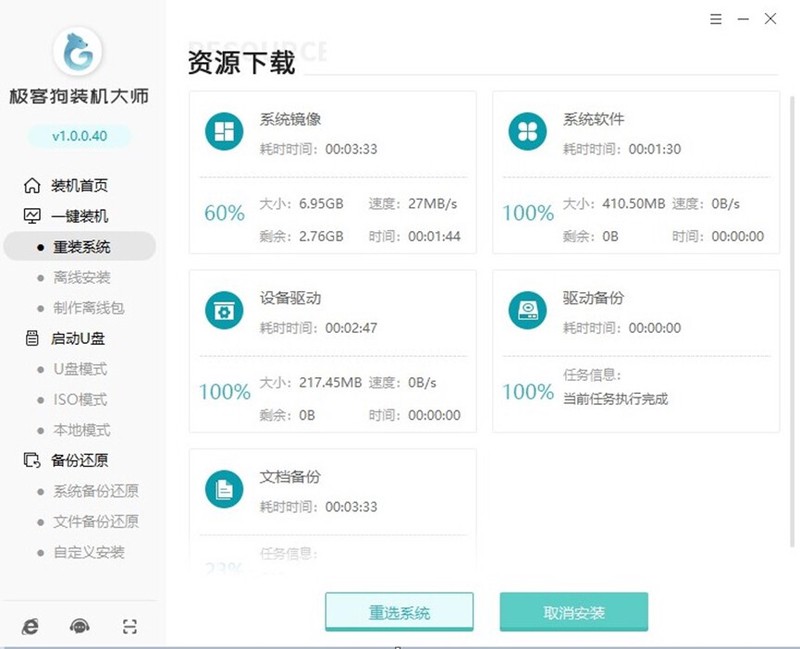Image resolution: width=800 pixels, height=649 pixels.
Task: Click 剩余 2.76GB value
Action: [x=321, y=236]
